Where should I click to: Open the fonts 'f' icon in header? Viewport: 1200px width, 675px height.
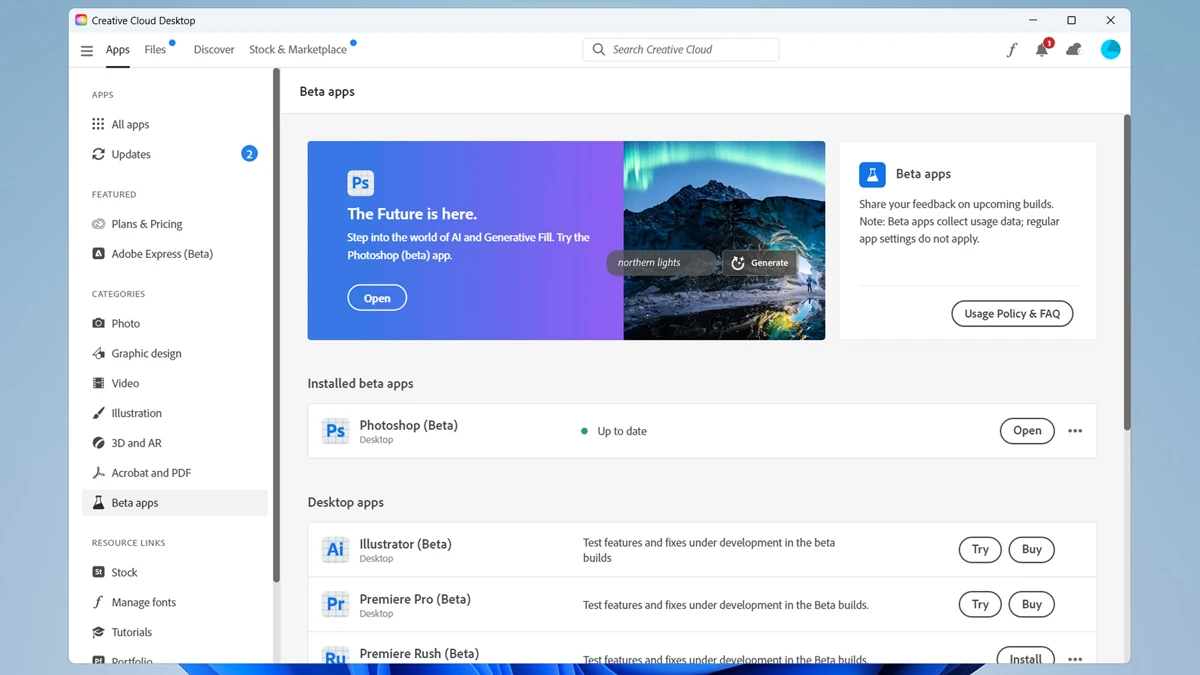click(1011, 50)
